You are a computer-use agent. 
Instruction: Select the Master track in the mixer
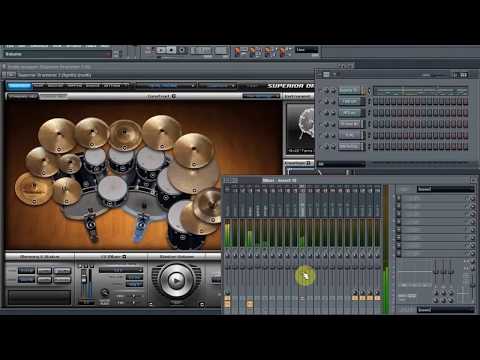[227, 202]
